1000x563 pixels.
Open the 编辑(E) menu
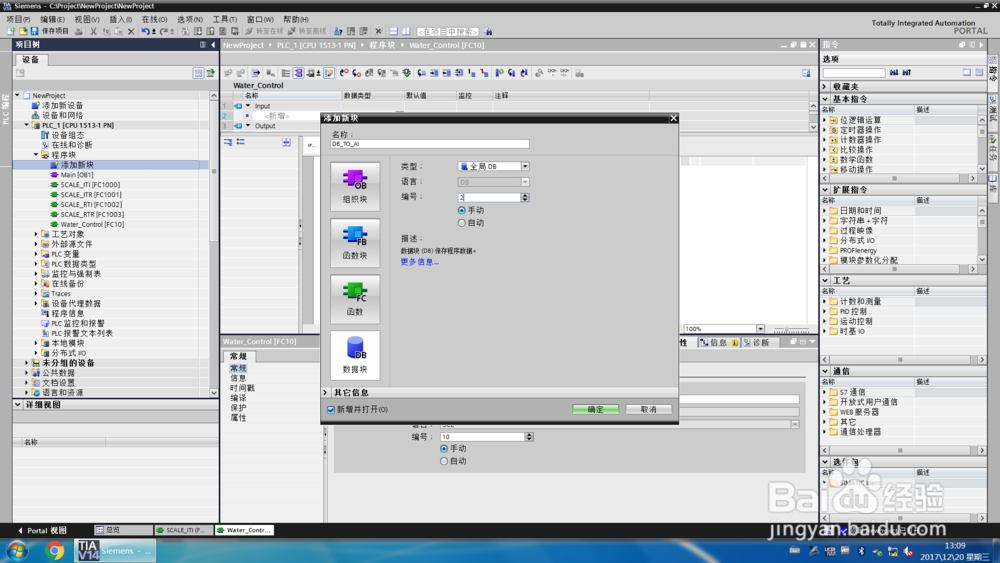[52, 19]
